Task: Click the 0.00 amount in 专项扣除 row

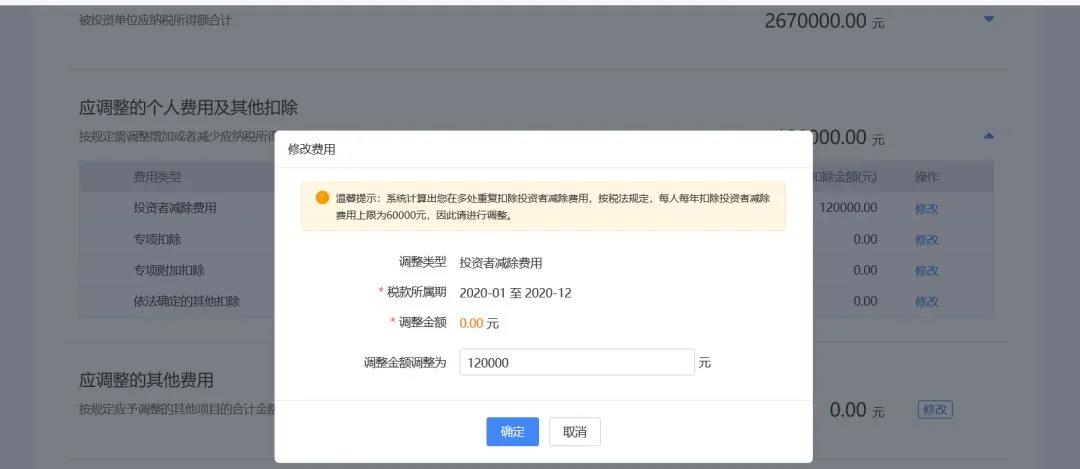Action: 865,239
